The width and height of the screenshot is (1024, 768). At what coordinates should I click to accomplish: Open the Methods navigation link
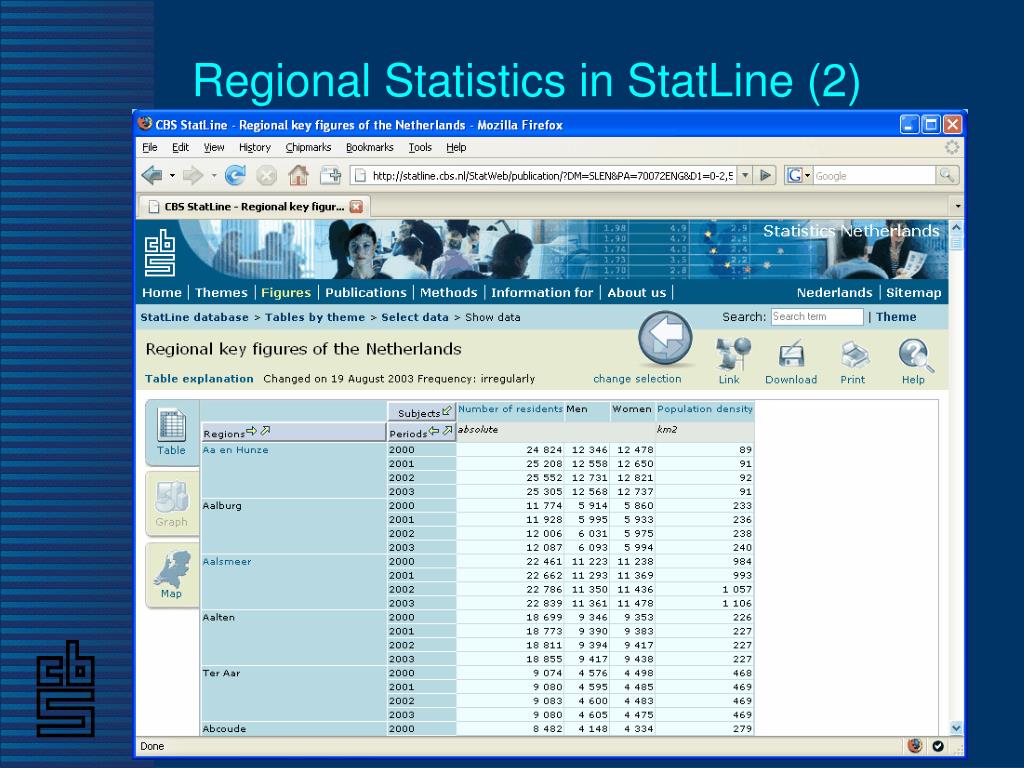click(x=449, y=293)
